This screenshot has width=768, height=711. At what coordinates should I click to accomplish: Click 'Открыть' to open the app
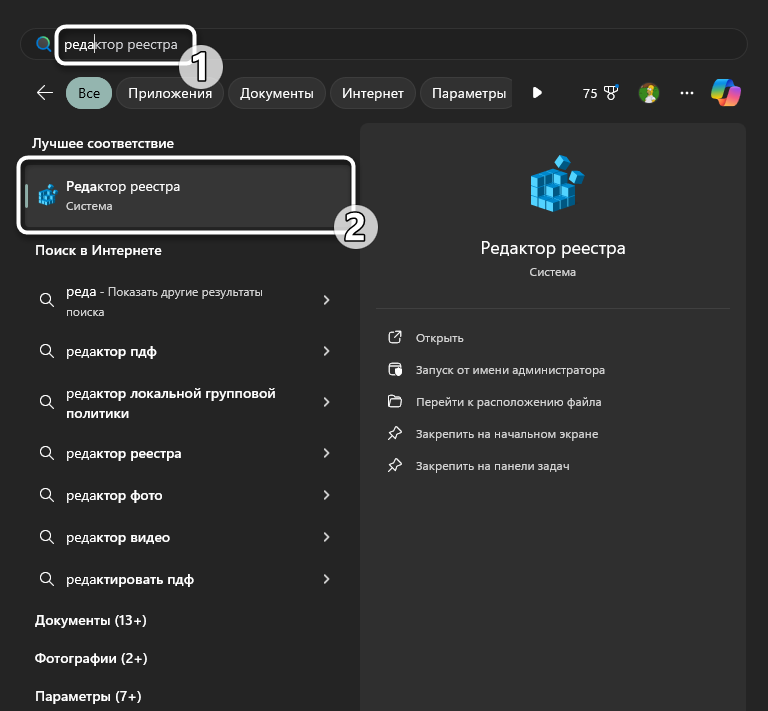(x=439, y=338)
